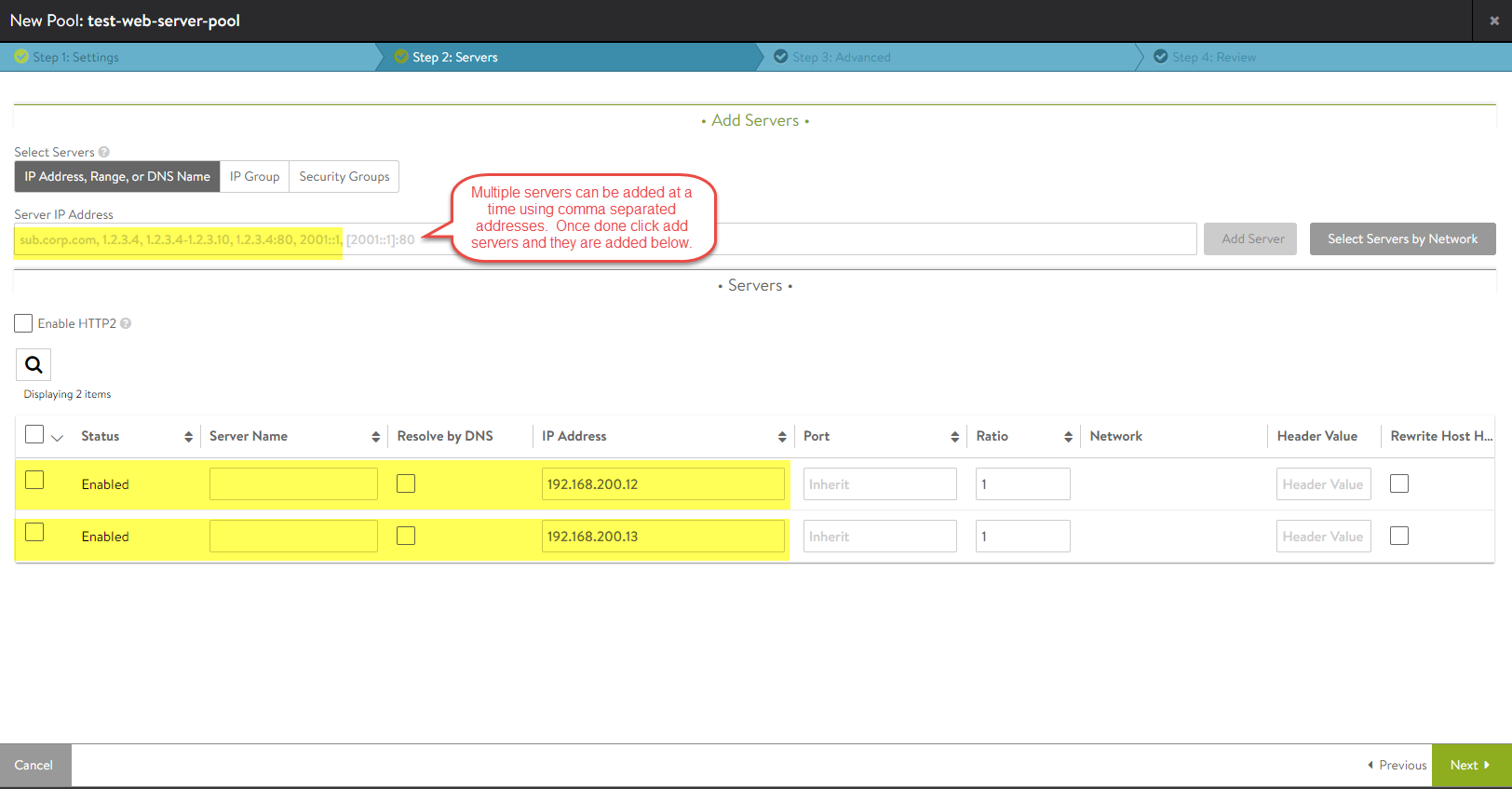Image resolution: width=1512 pixels, height=789 pixels.
Task: Click Header Value field for 192.168.200.13
Action: pyautogui.click(x=1324, y=536)
